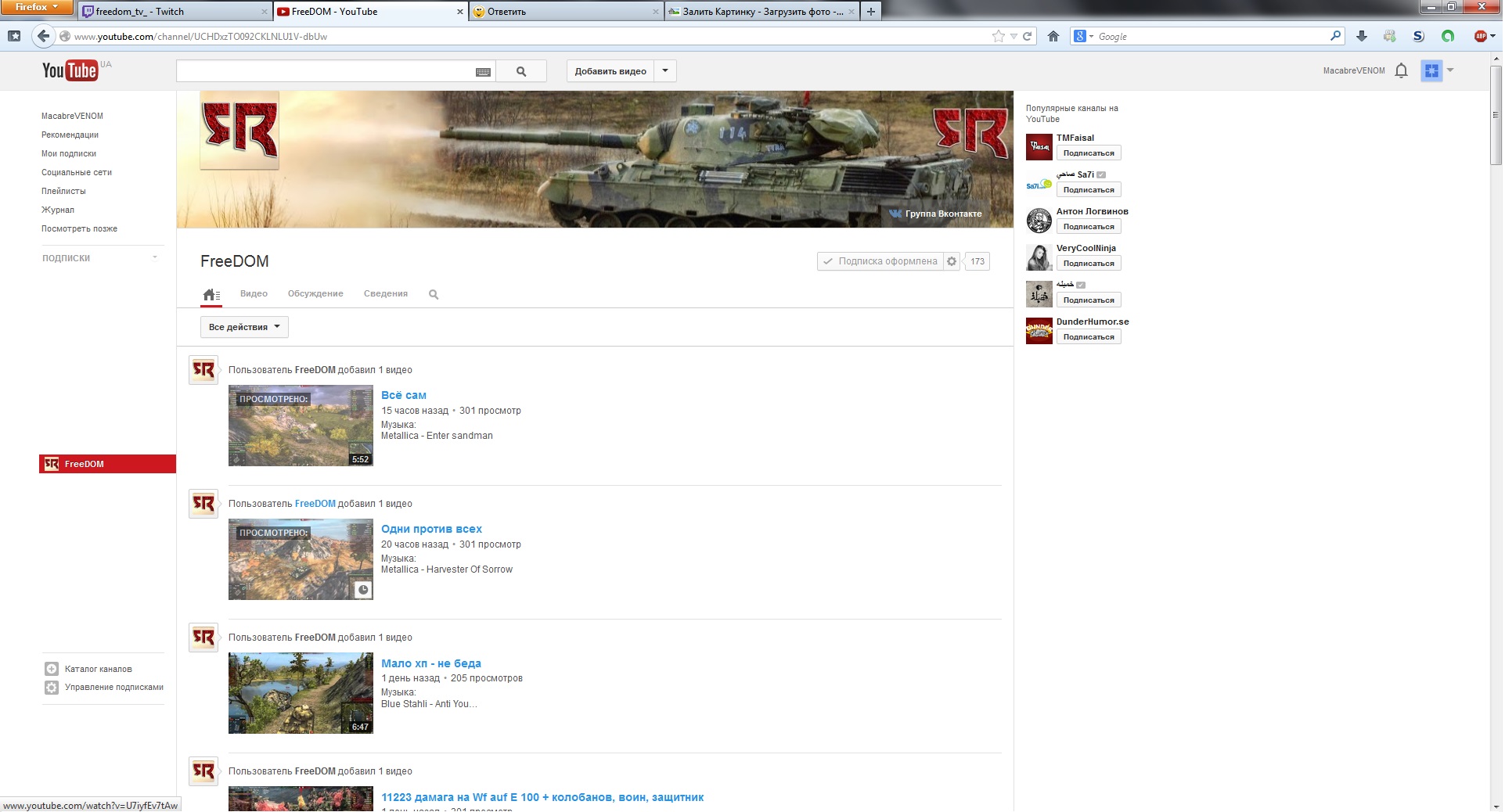Open account menu dropdown arrow

click(x=1450, y=70)
